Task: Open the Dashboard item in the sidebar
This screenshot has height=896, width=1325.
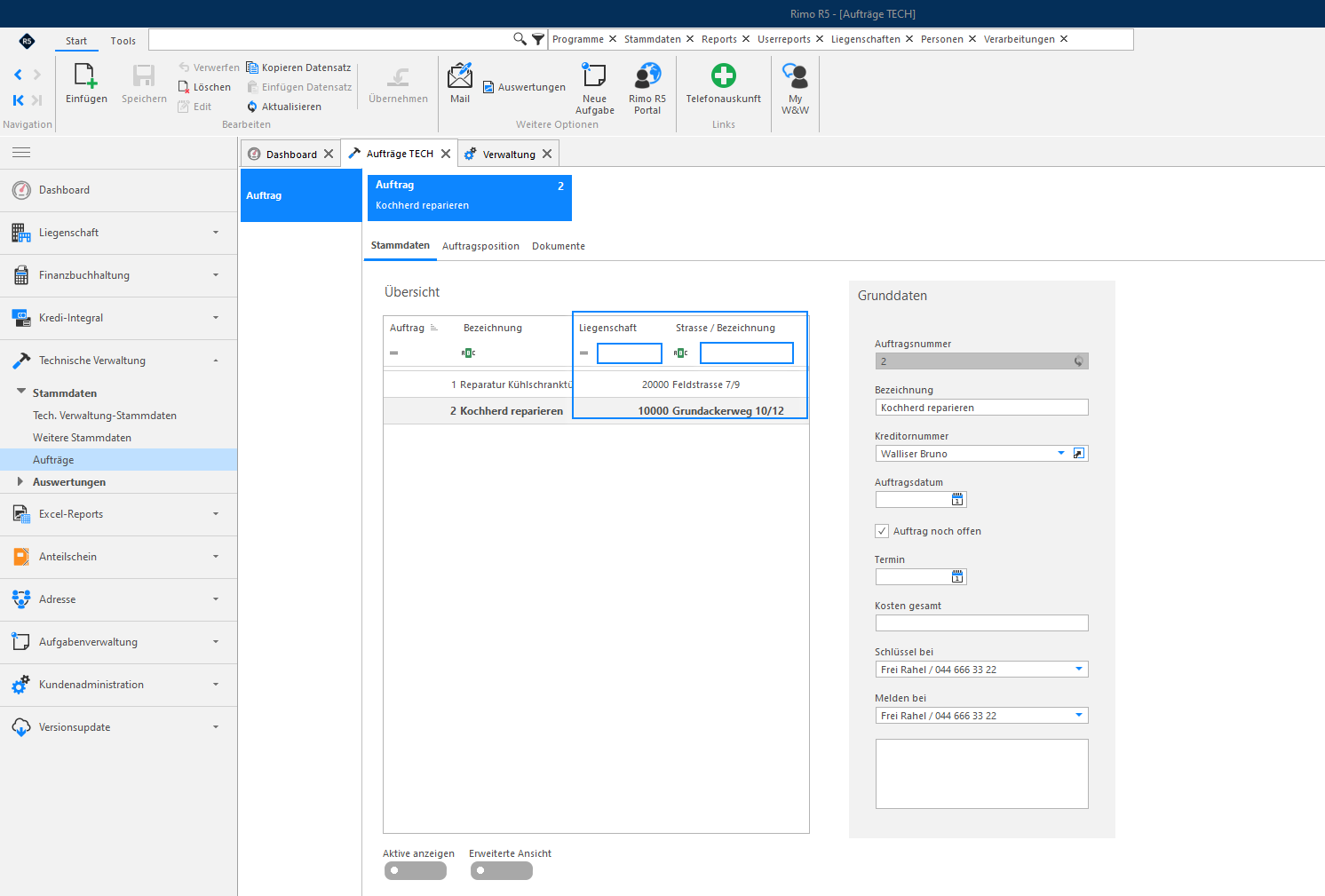Action: click(x=118, y=190)
